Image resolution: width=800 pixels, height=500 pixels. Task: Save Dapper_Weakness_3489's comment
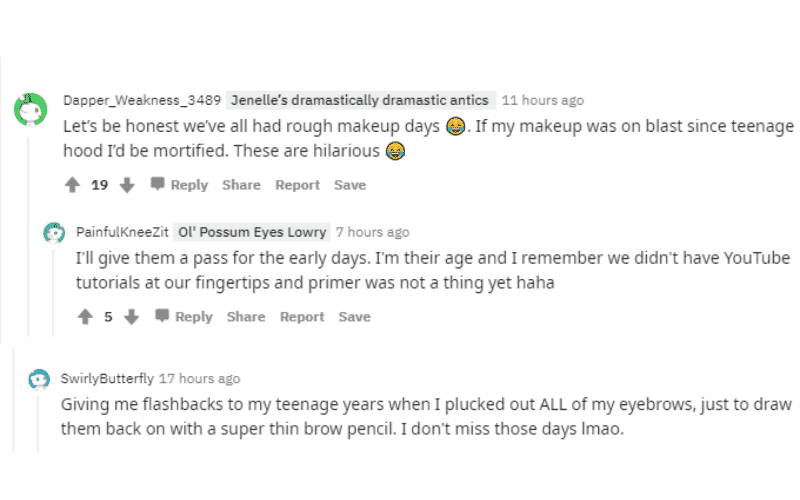350,185
